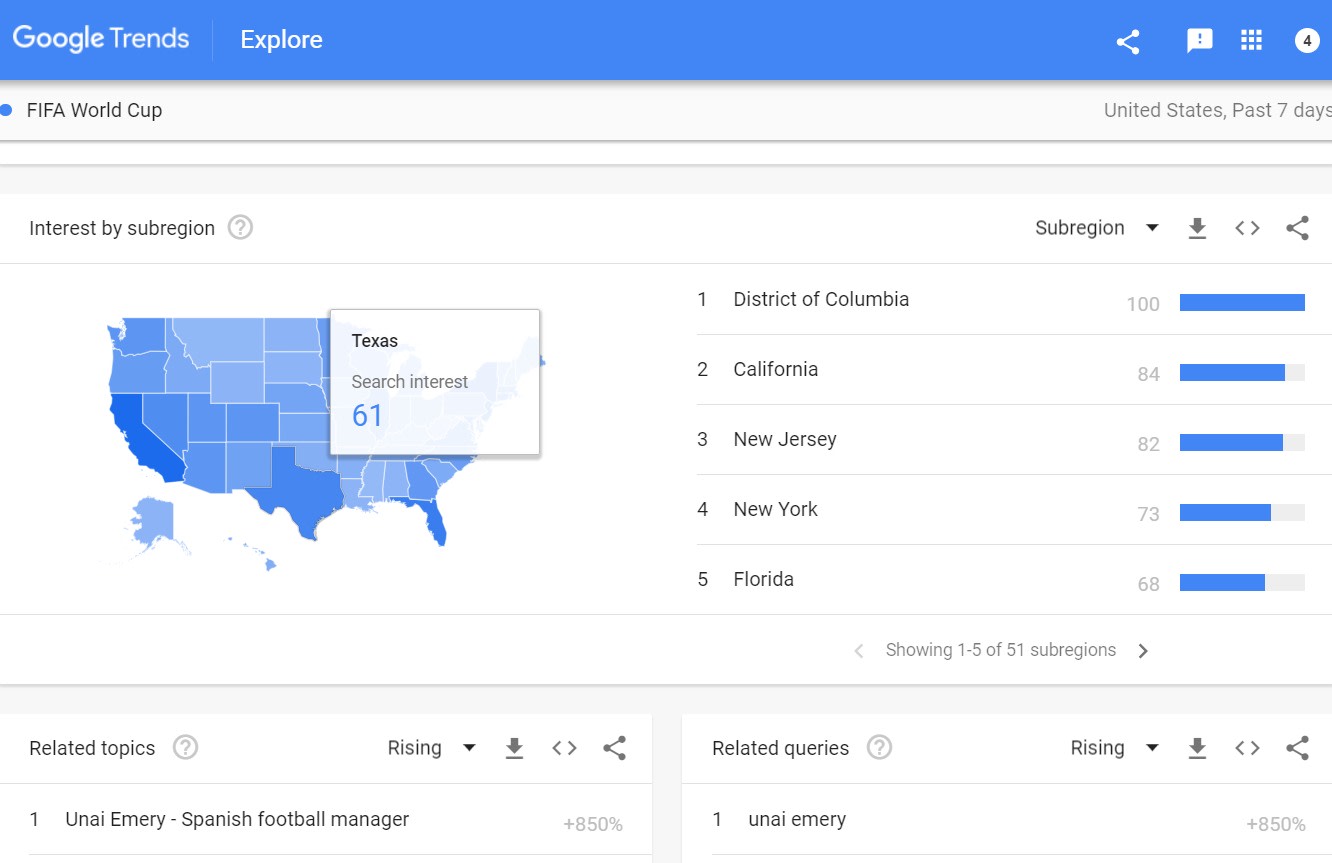
Task: Open the Google apps grid
Action: pyautogui.click(x=1251, y=40)
